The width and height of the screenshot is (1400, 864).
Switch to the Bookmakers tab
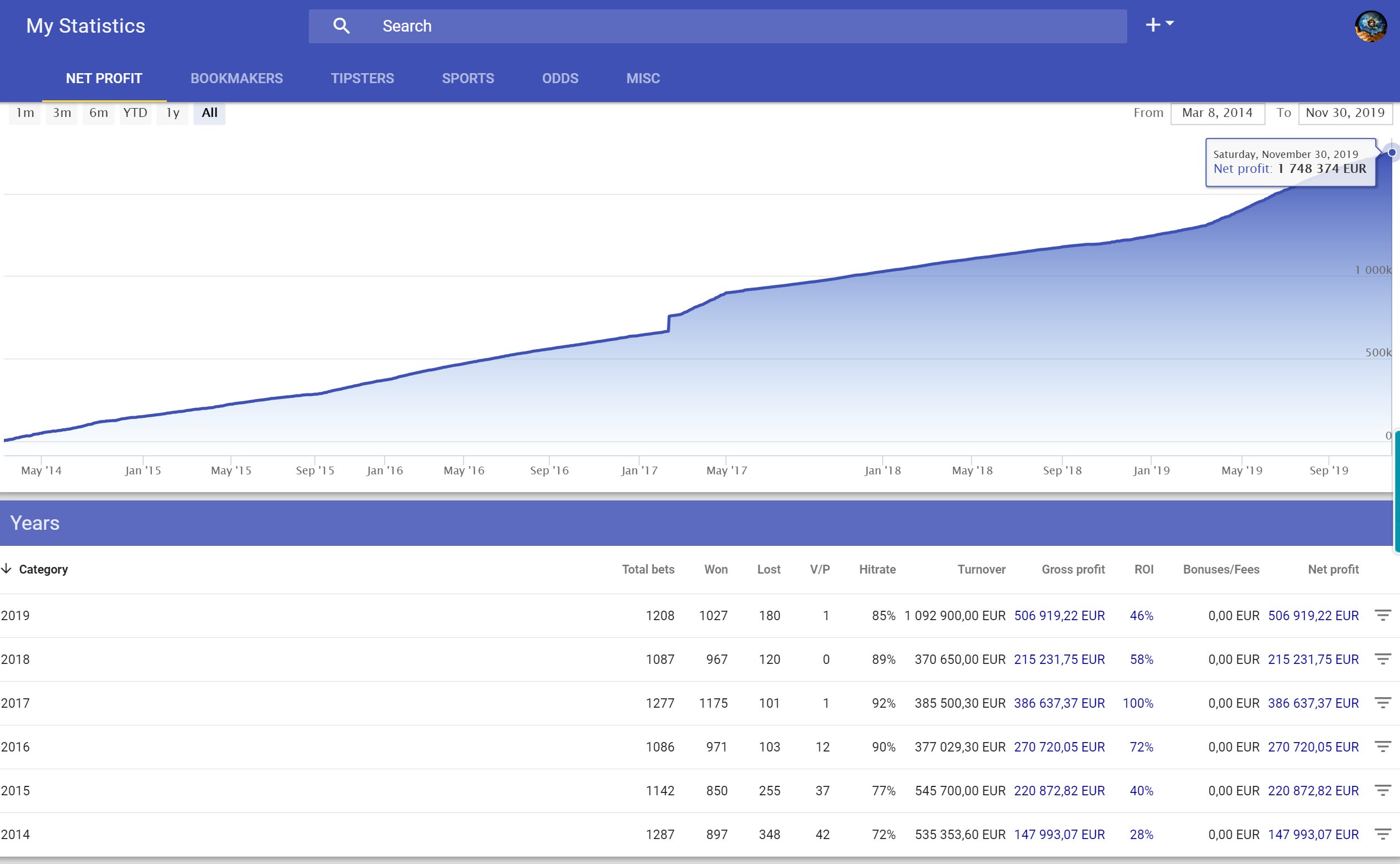point(236,78)
